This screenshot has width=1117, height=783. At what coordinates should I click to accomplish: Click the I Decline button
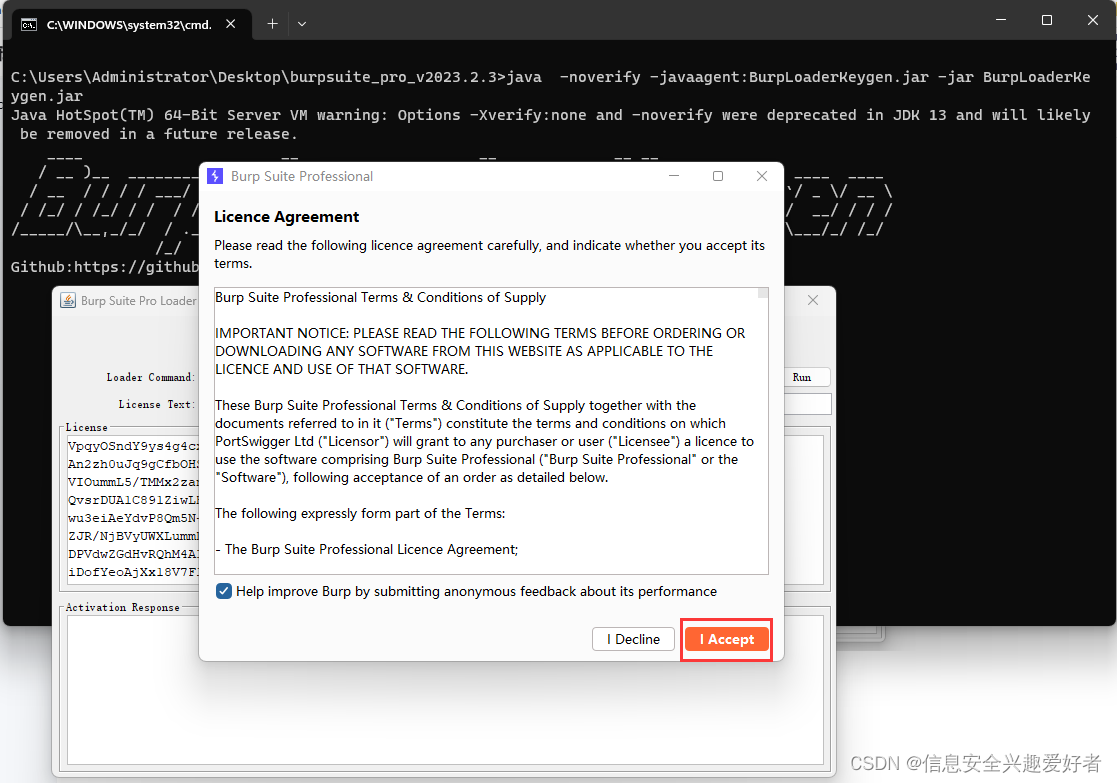(x=633, y=639)
